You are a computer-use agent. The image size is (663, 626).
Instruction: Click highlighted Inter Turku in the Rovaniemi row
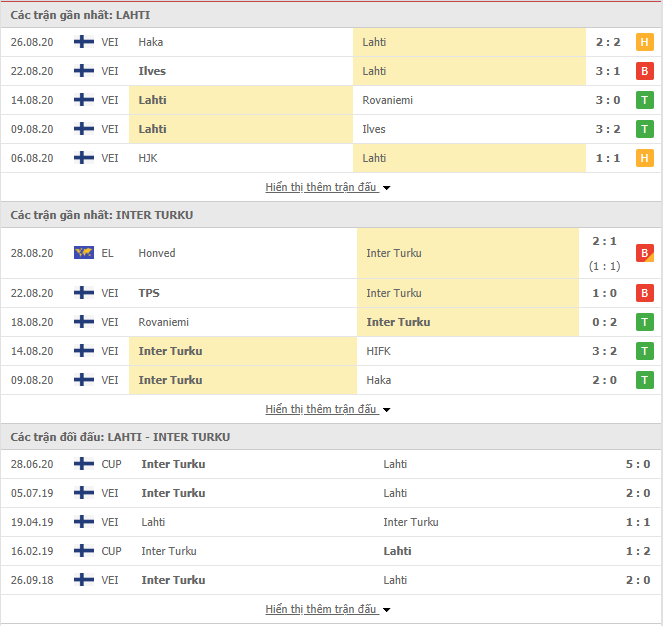[398, 322]
